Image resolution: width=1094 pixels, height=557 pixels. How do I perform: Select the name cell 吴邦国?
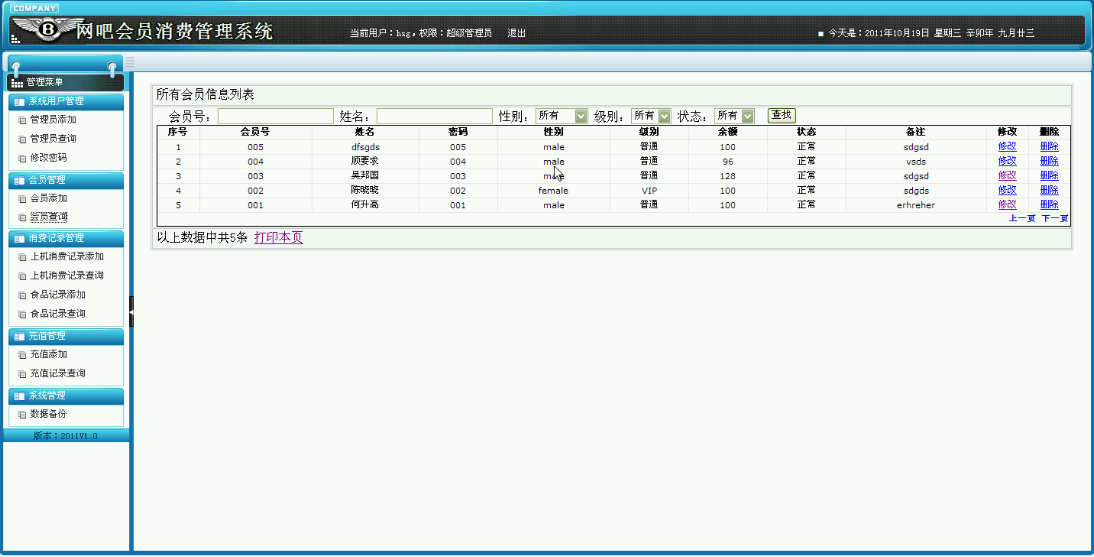pos(365,176)
